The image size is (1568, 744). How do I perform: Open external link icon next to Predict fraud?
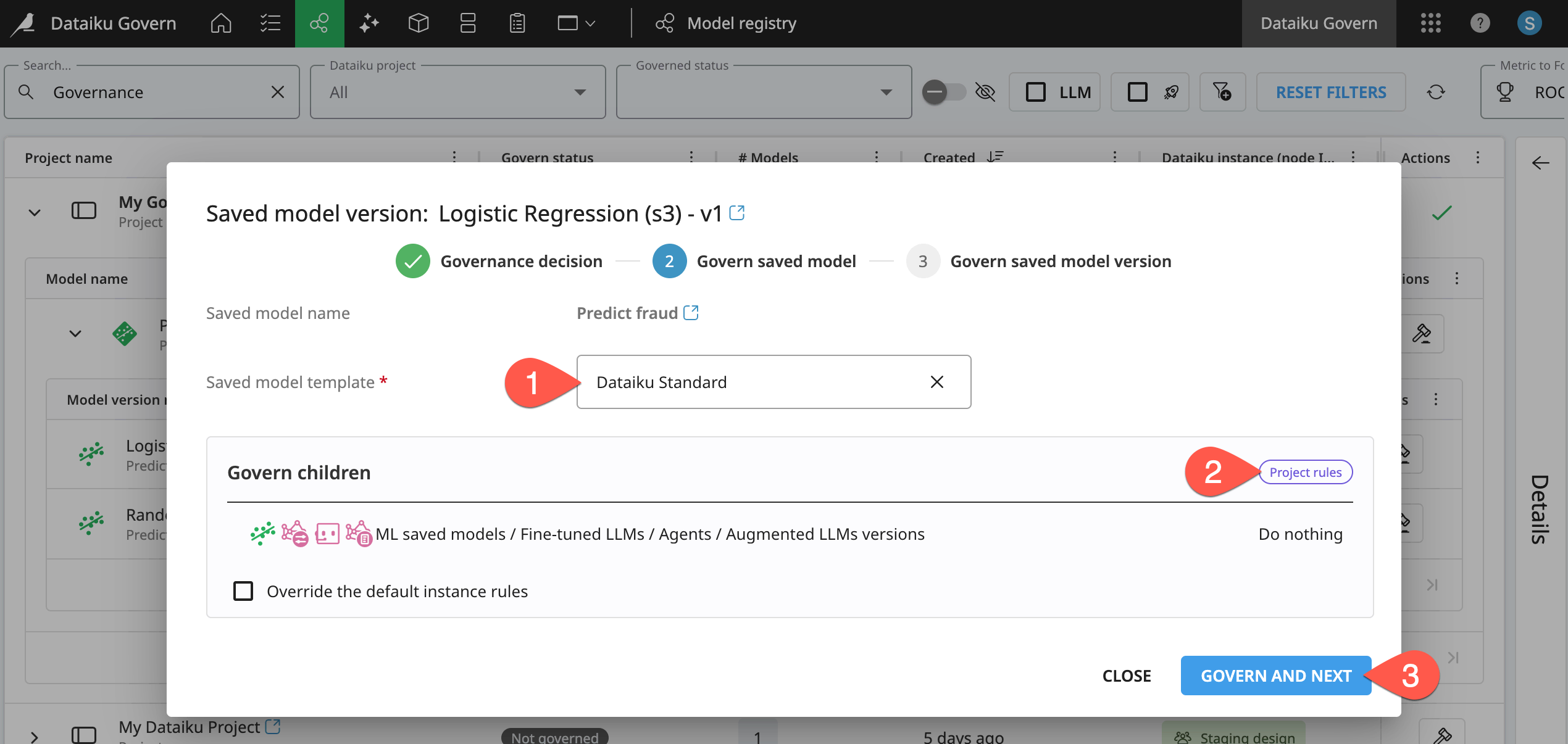(691, 313)
